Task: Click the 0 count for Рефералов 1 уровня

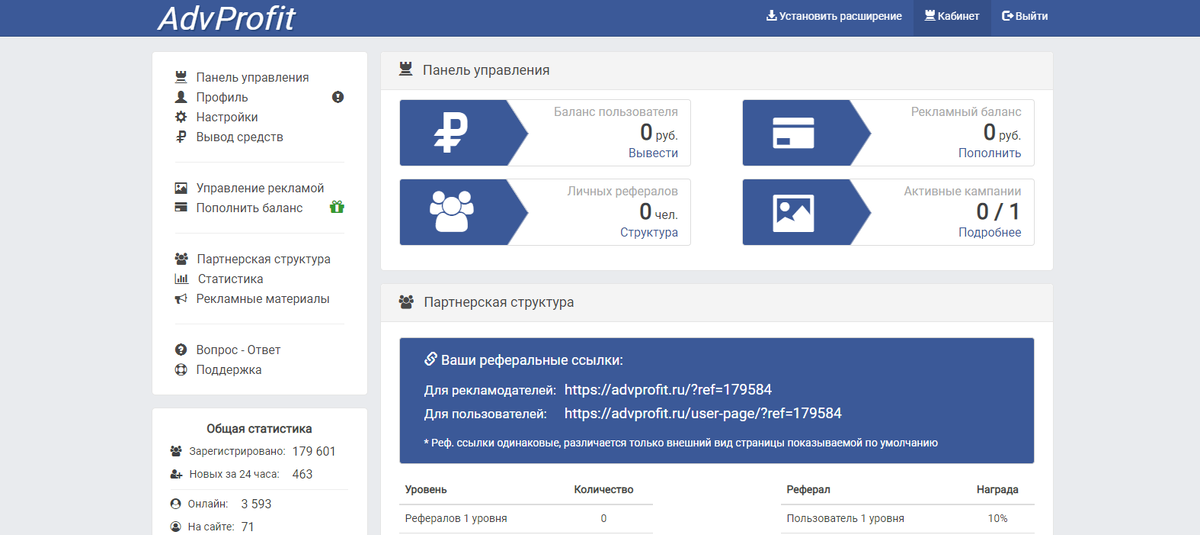Action: pyautogui.click(x=604, y=518)
